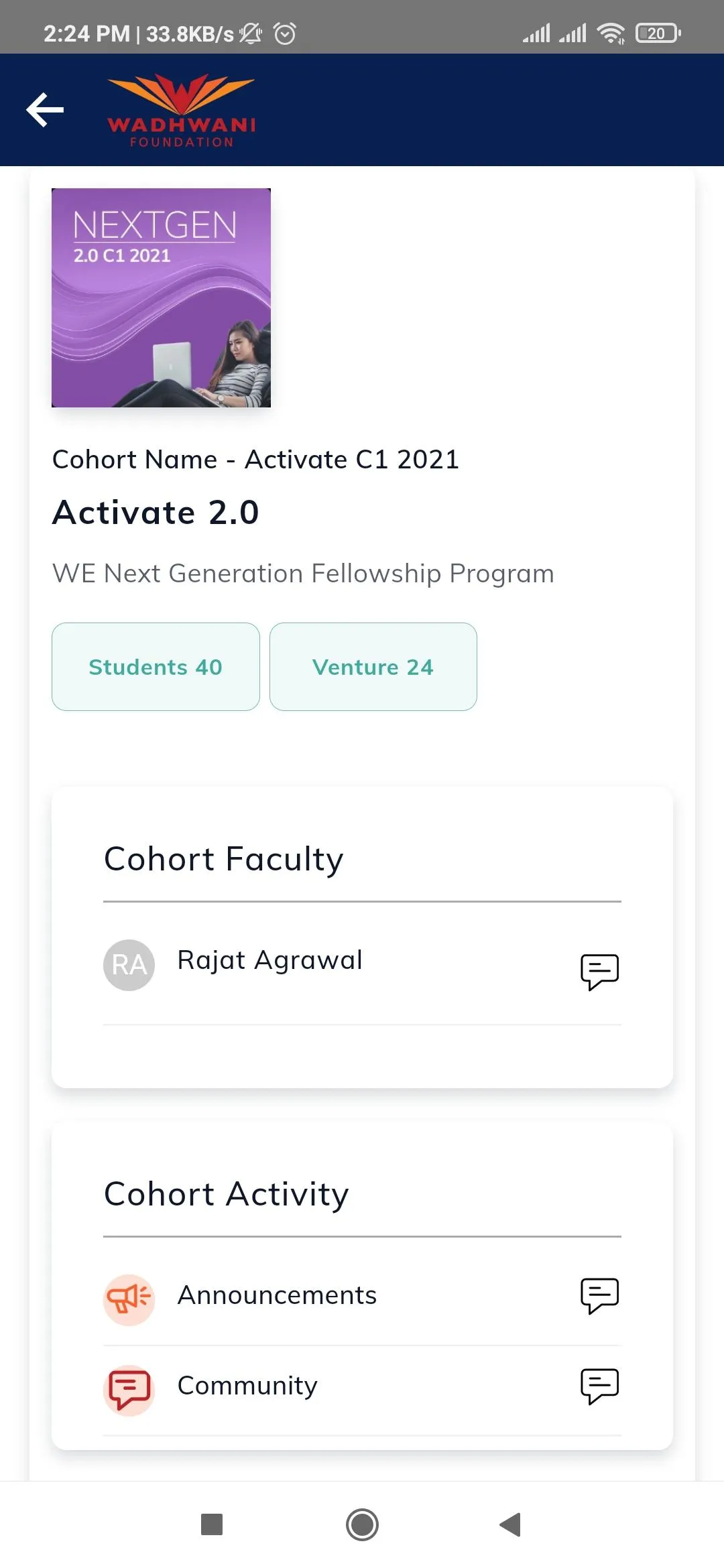
Task: Tap the megaphone Announcements icon
Action: coord(129,1299)
